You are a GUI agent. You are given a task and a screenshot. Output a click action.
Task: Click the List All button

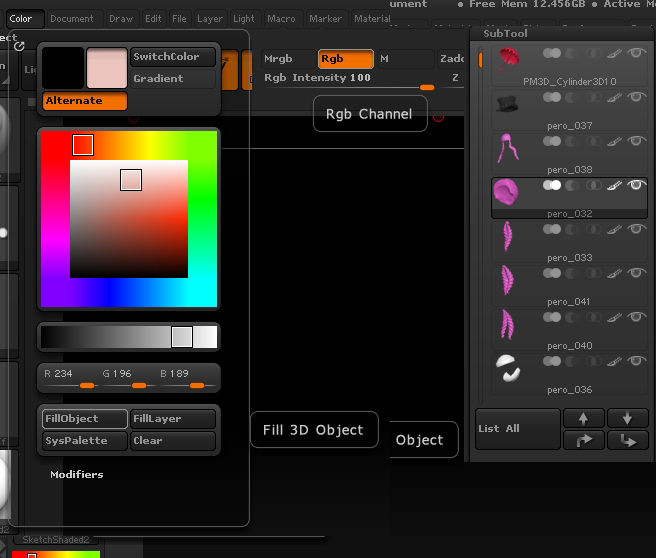click(518, 429)
